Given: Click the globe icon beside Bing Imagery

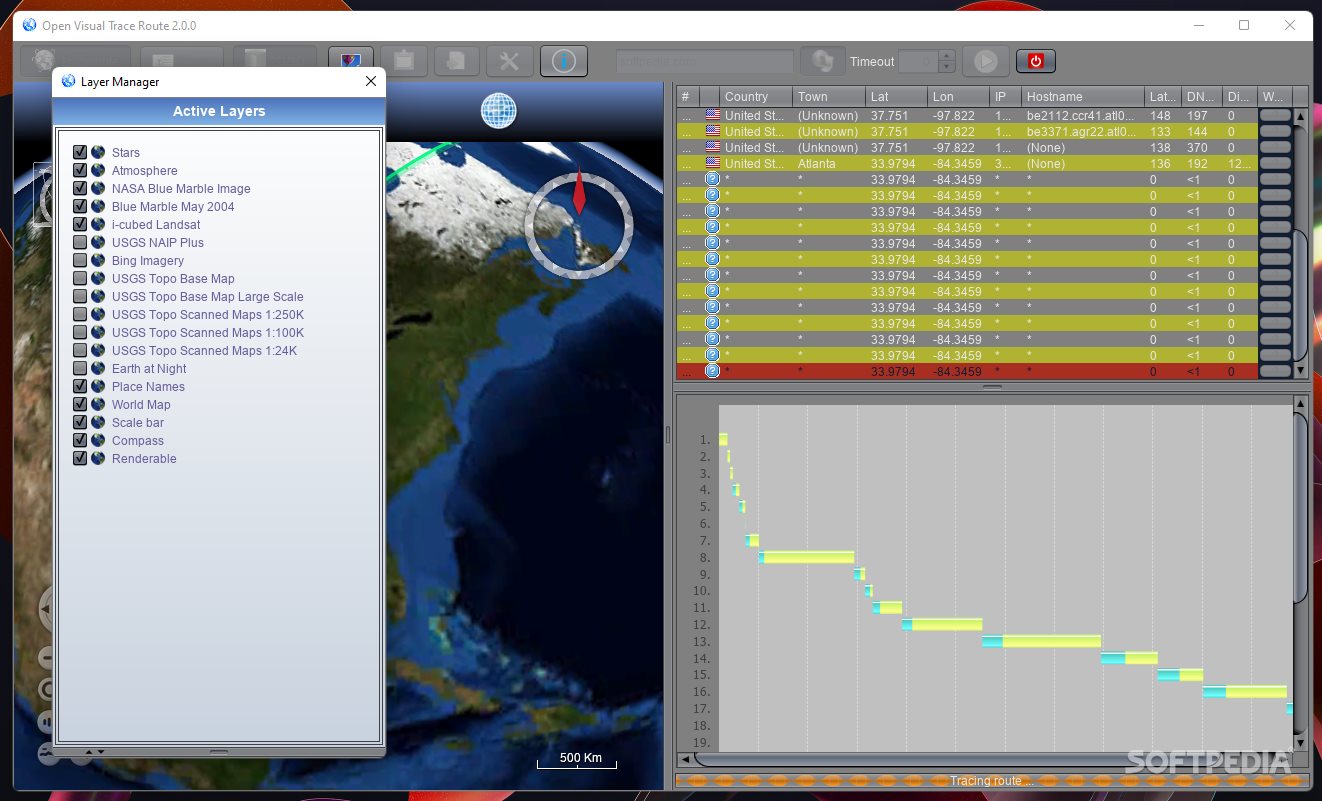Looking at the screenshot, I should pyautogui.click(x=98, y=261).
